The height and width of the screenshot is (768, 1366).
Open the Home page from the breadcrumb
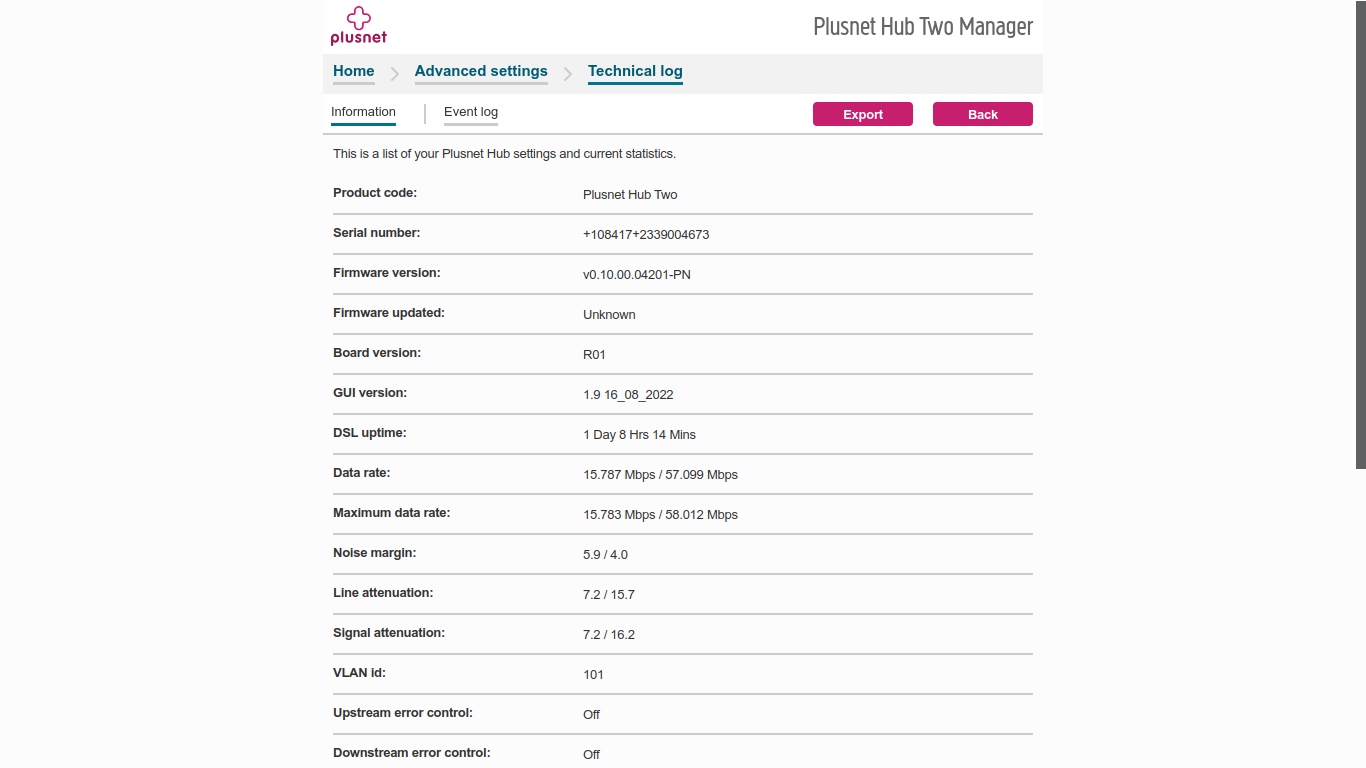[353, 71]
